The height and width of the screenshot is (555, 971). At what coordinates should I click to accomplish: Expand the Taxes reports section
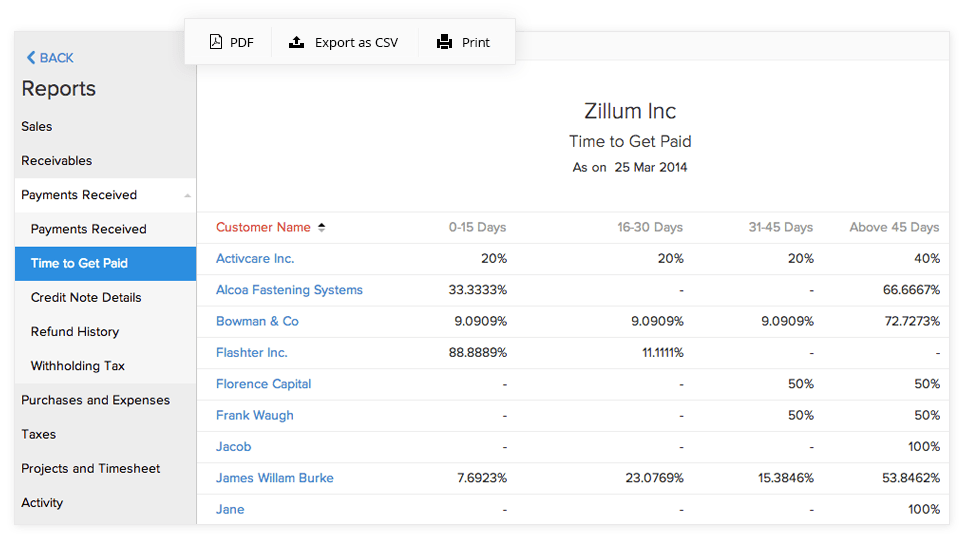[39, 434]
